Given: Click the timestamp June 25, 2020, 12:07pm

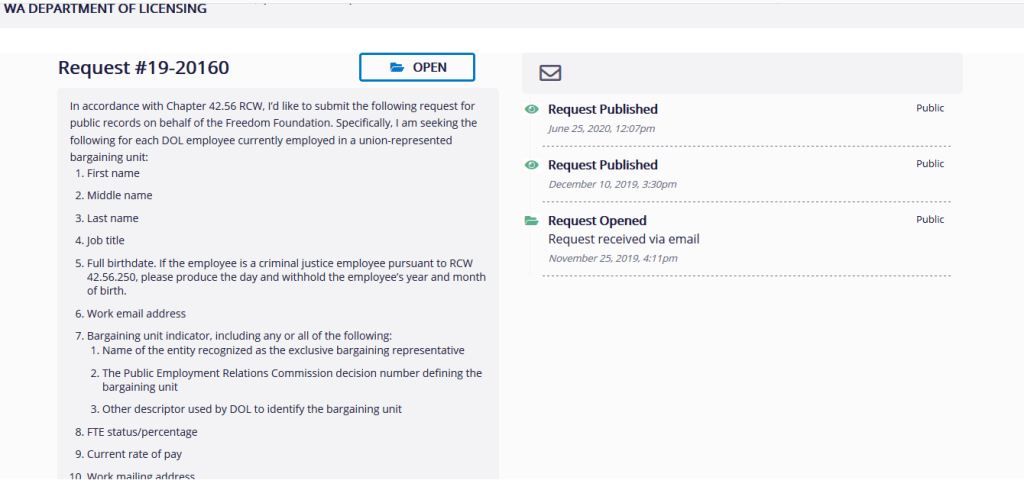Looking at the screenshot, I should click(601, 129).
